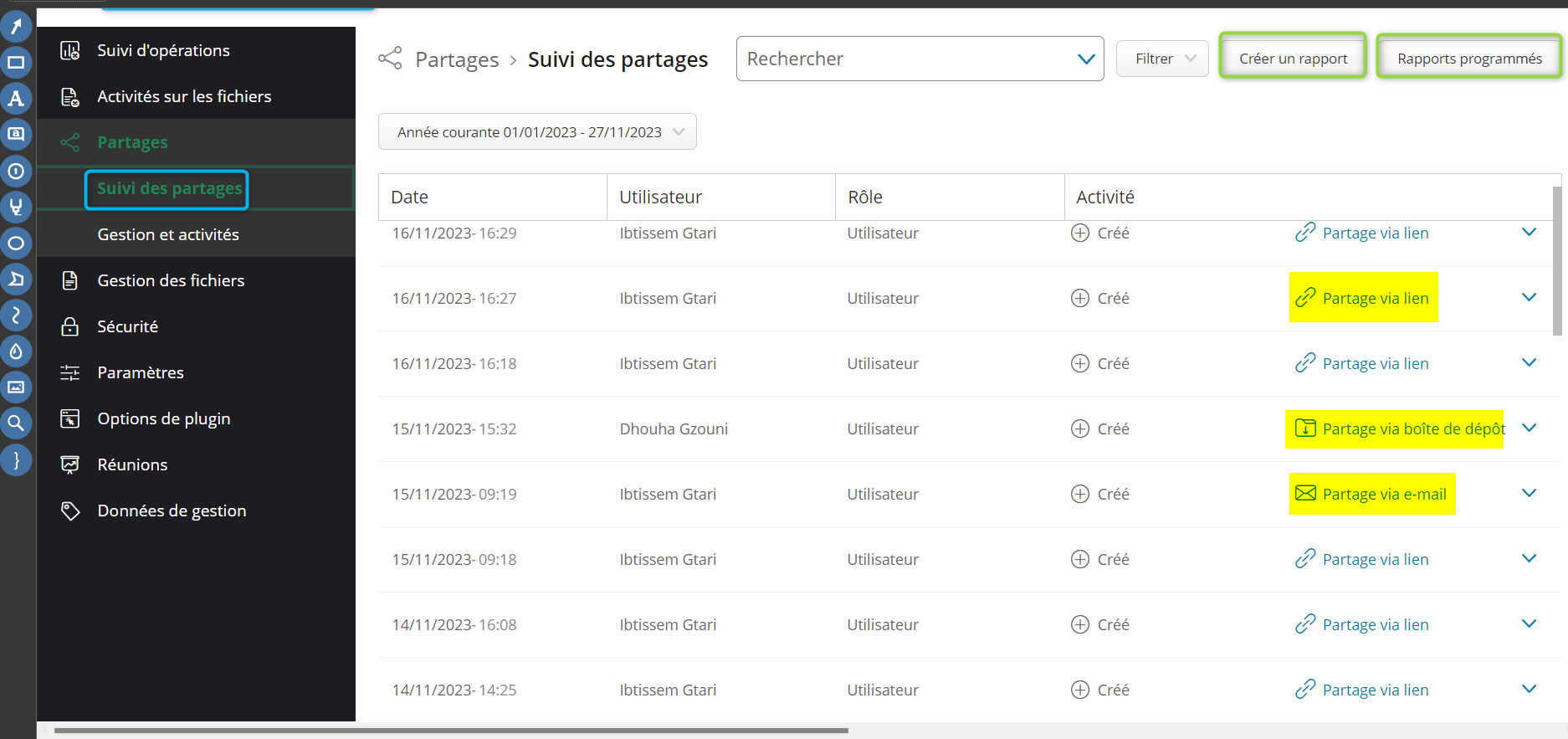
Task: Click the Sécurité padlock icon
Action: click(x=70, y=326)
